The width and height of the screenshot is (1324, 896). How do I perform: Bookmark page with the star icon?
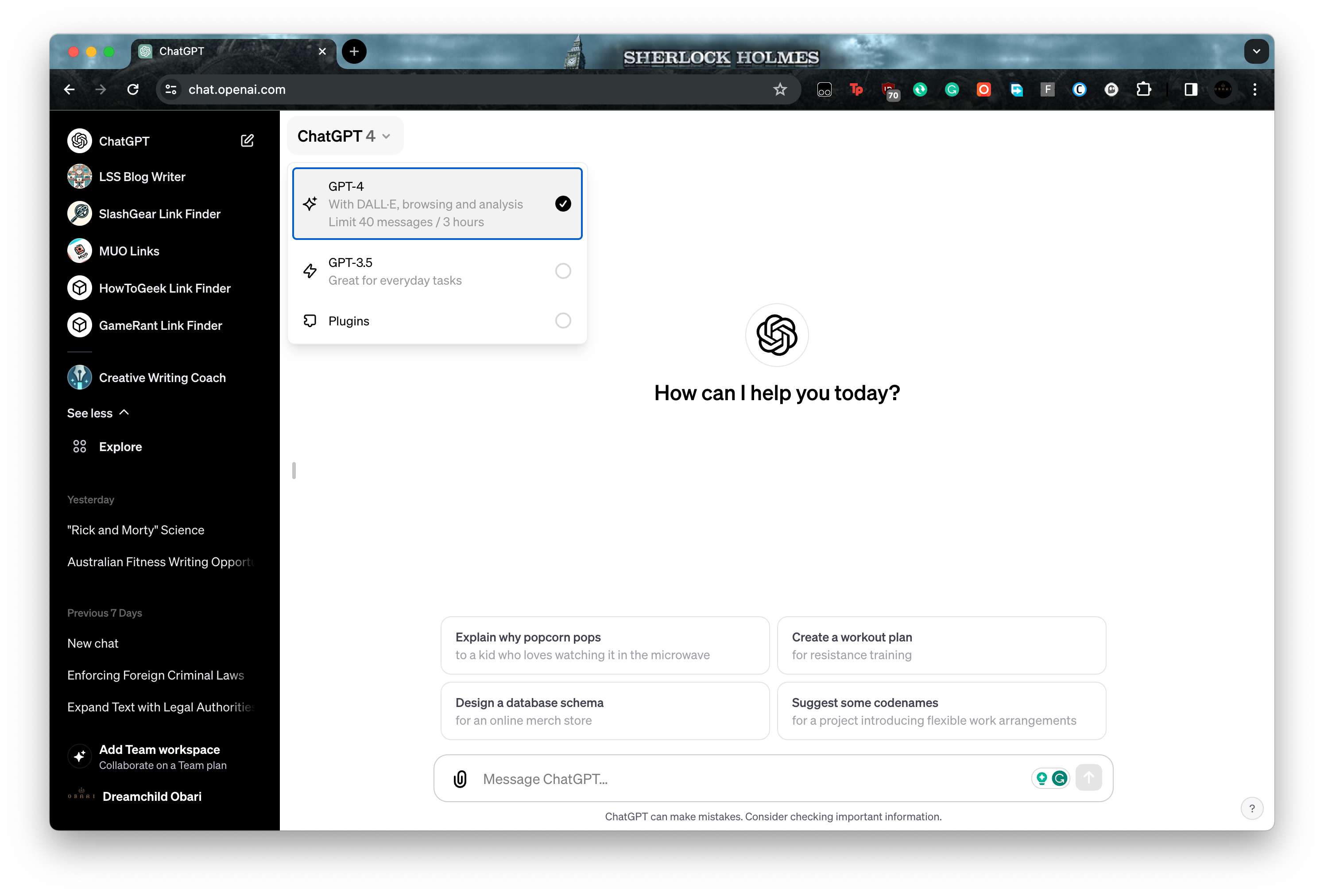click(x=780, y=89)
